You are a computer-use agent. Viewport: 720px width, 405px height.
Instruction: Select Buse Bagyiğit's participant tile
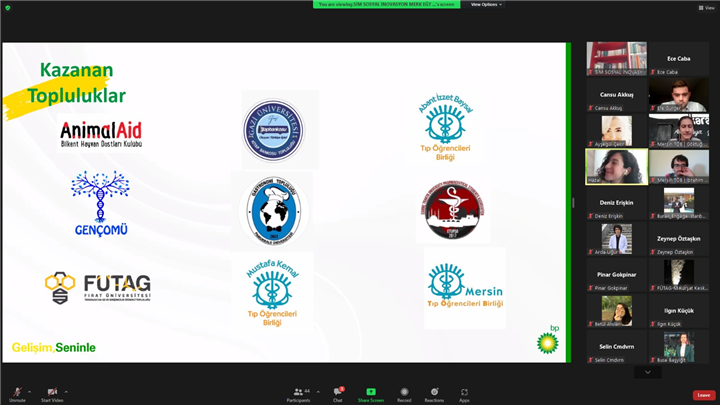[679, 347]
